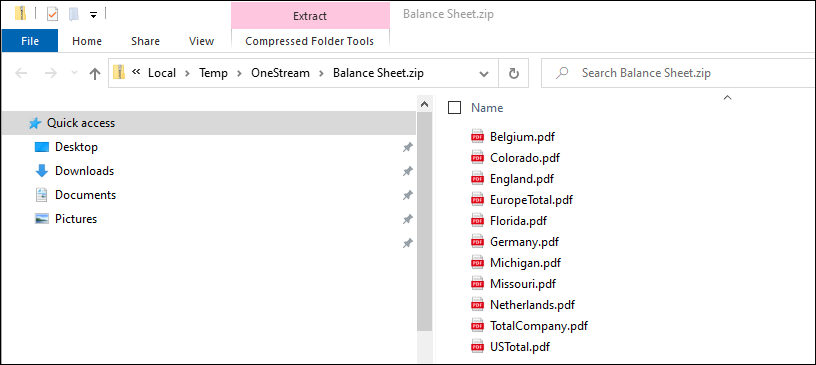Click the pin icon beside Documents
This screenshot has height=365, width=816.
point(407,195)
